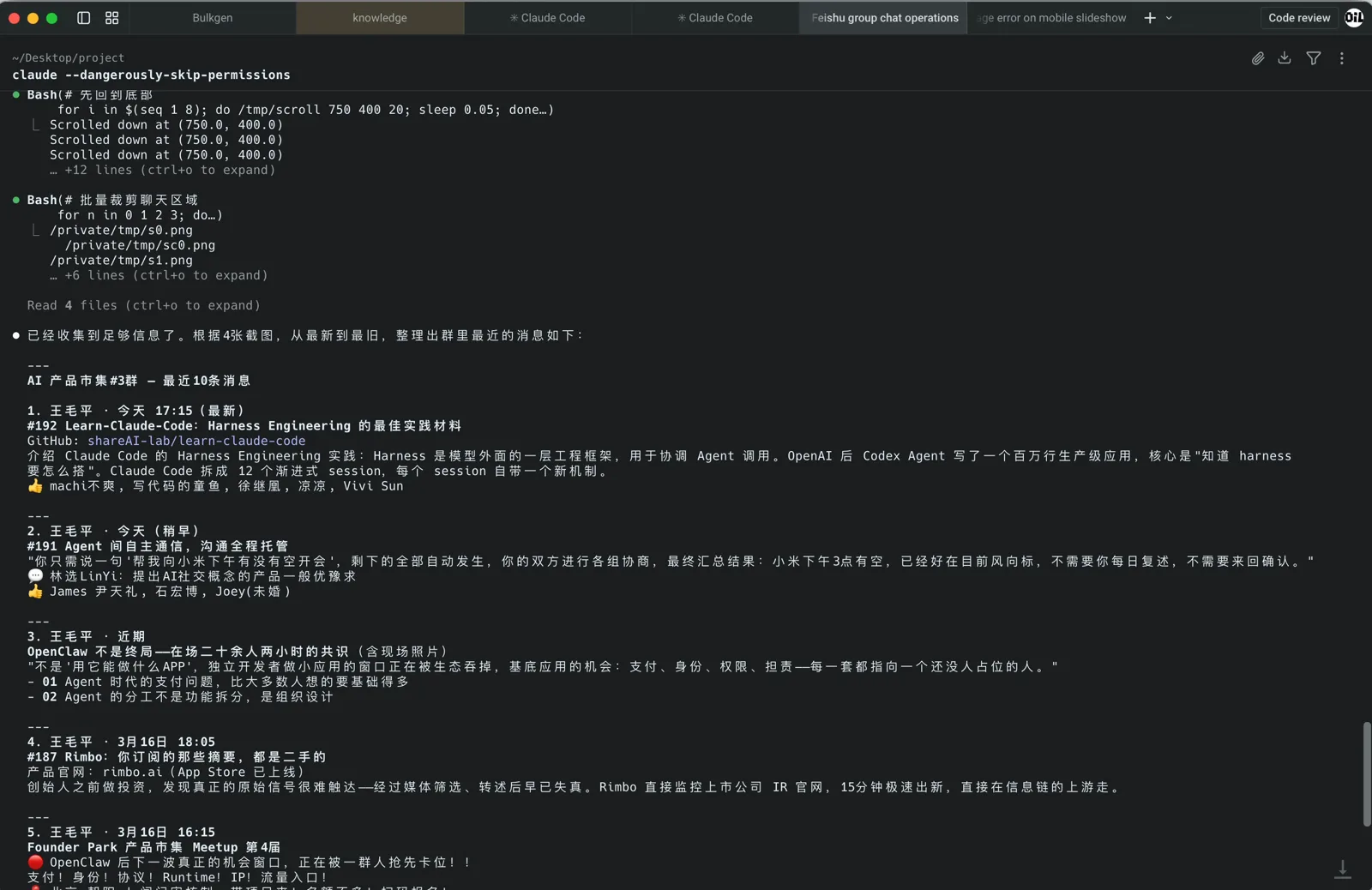Click the download session icon
Viewport: 1372px width, 890px height.
point(1285,58)
